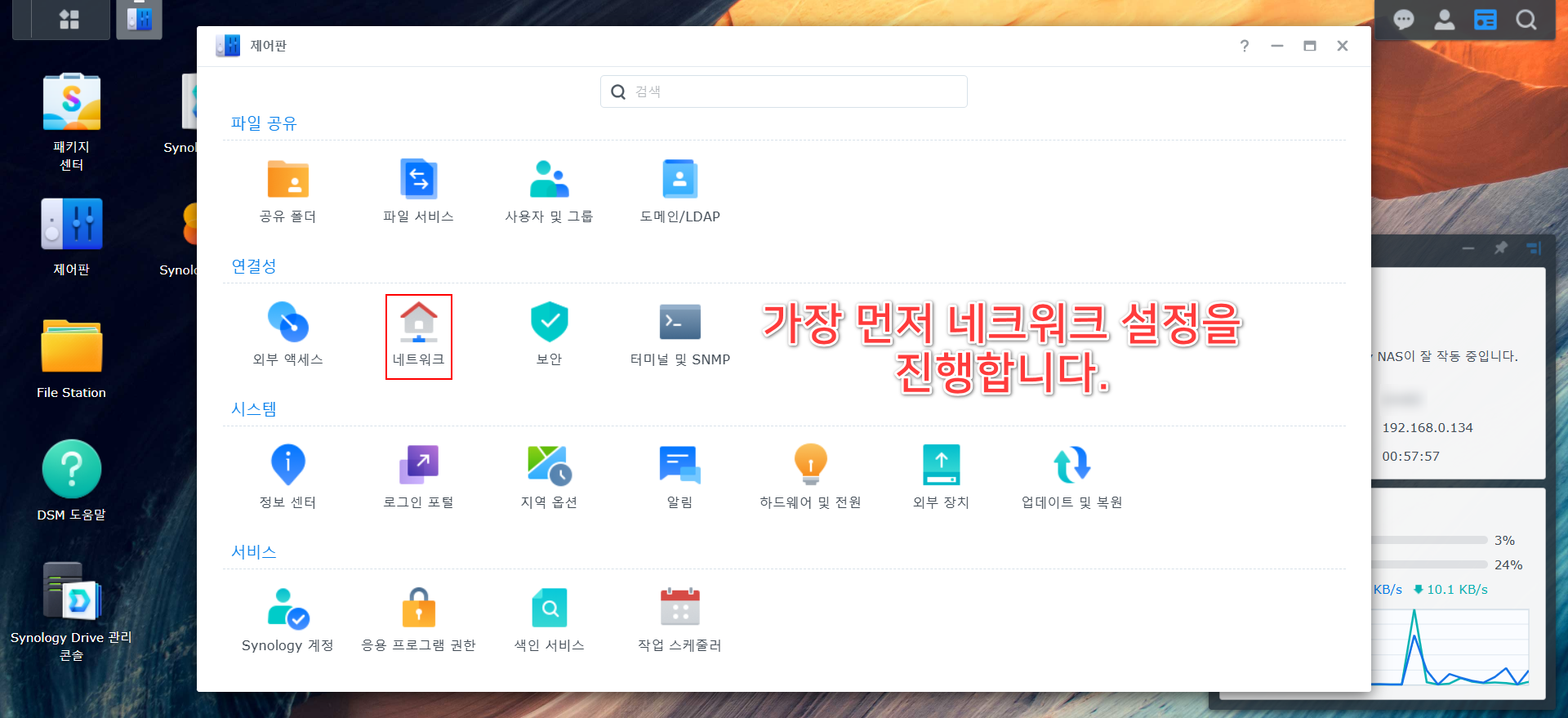Screen dimensions: 1568x718
Task: Pin the widget panel behind the window
Action: [1501, 248]
